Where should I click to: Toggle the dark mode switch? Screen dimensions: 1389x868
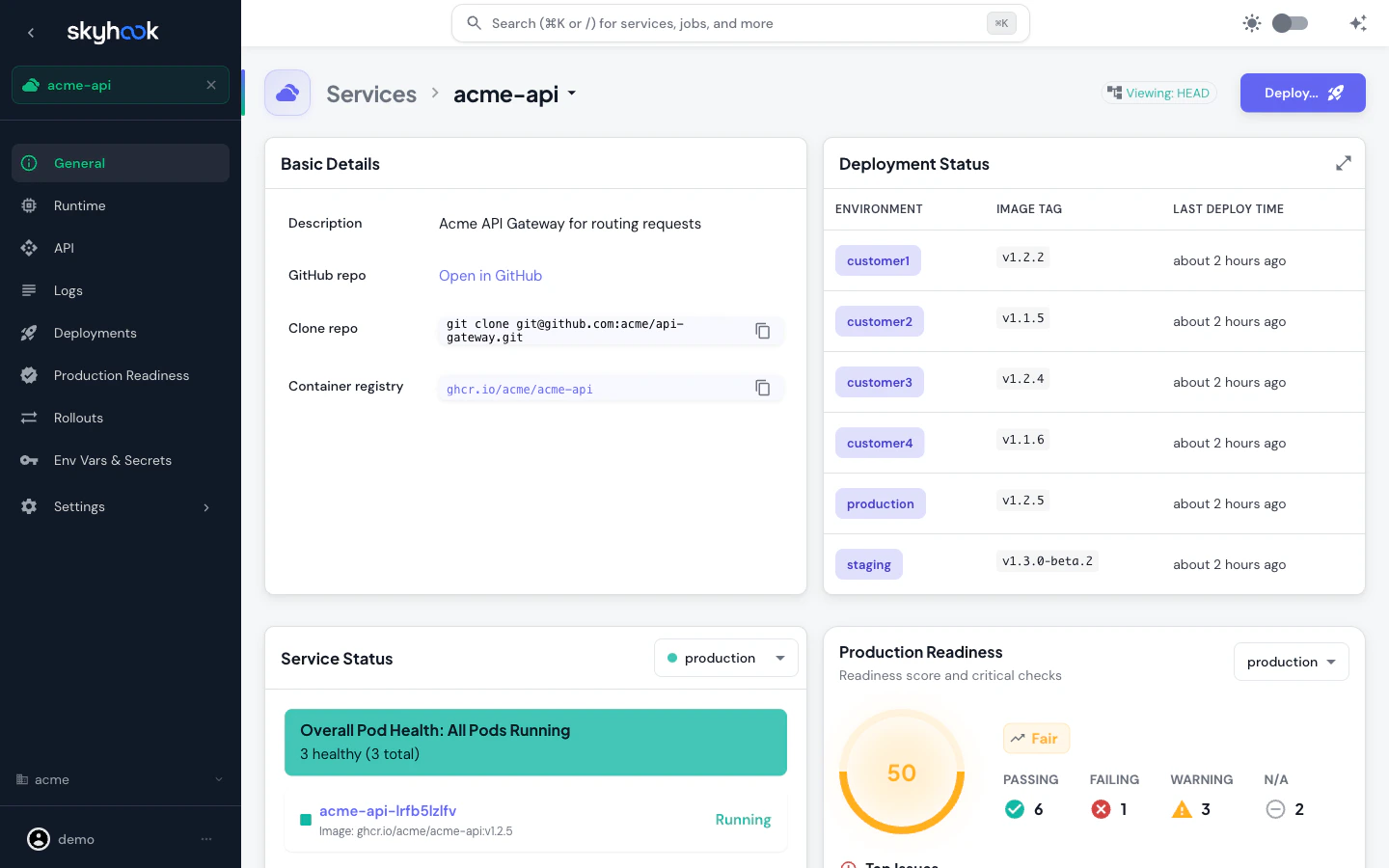click(x=1290, y=23)
